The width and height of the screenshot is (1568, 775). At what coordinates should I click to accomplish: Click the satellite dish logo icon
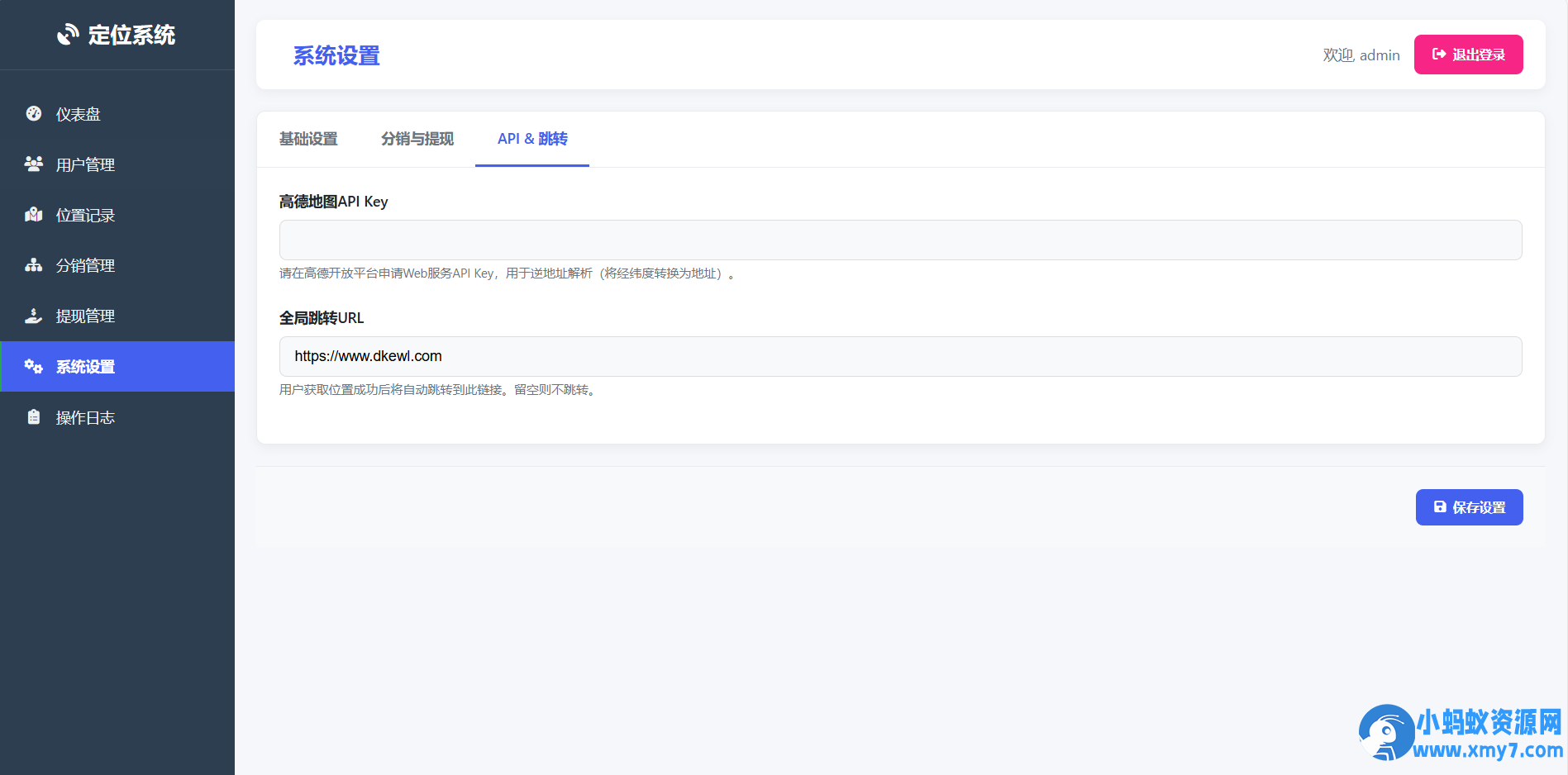coord(67,35)
